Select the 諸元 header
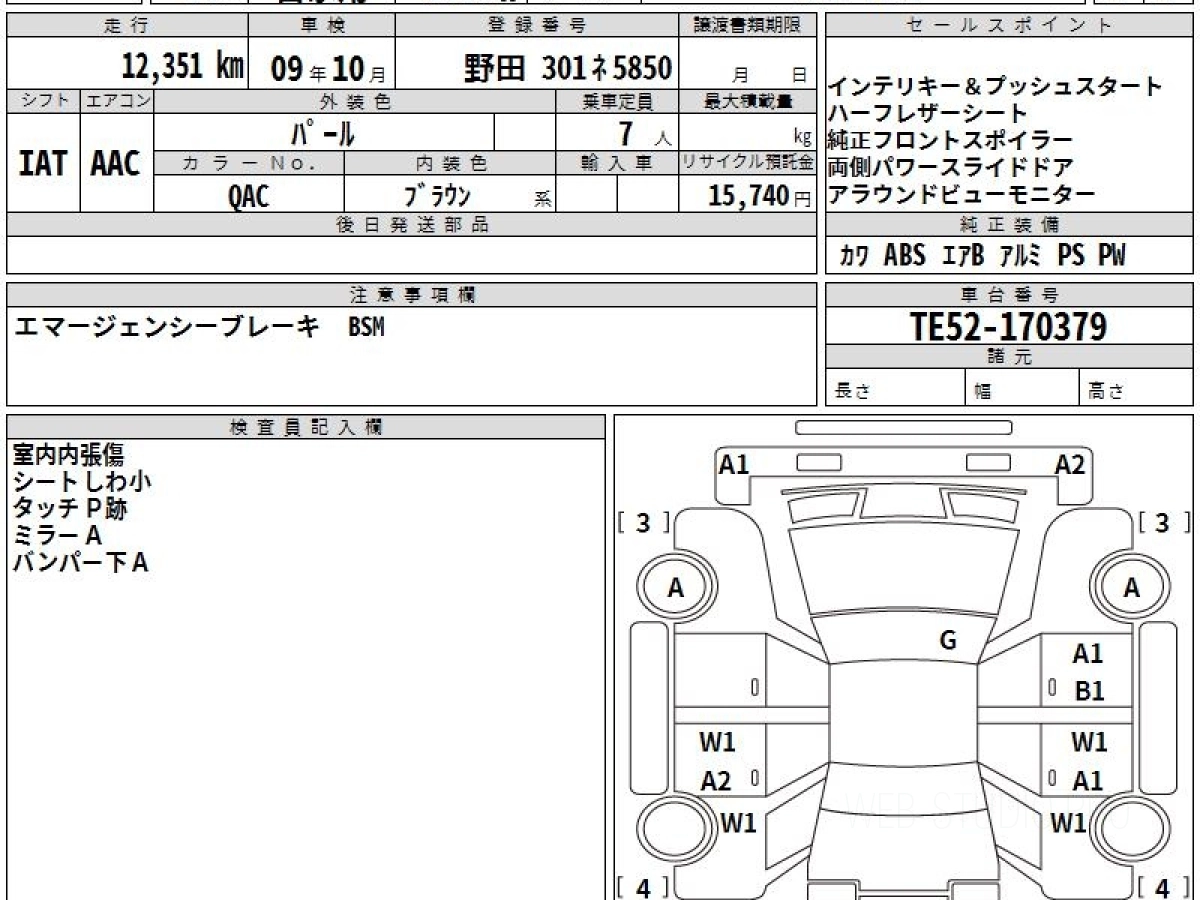Image resolution: width=1200 pixels, height=900 pixels. pyautogui.click(x=1009, y=357)
